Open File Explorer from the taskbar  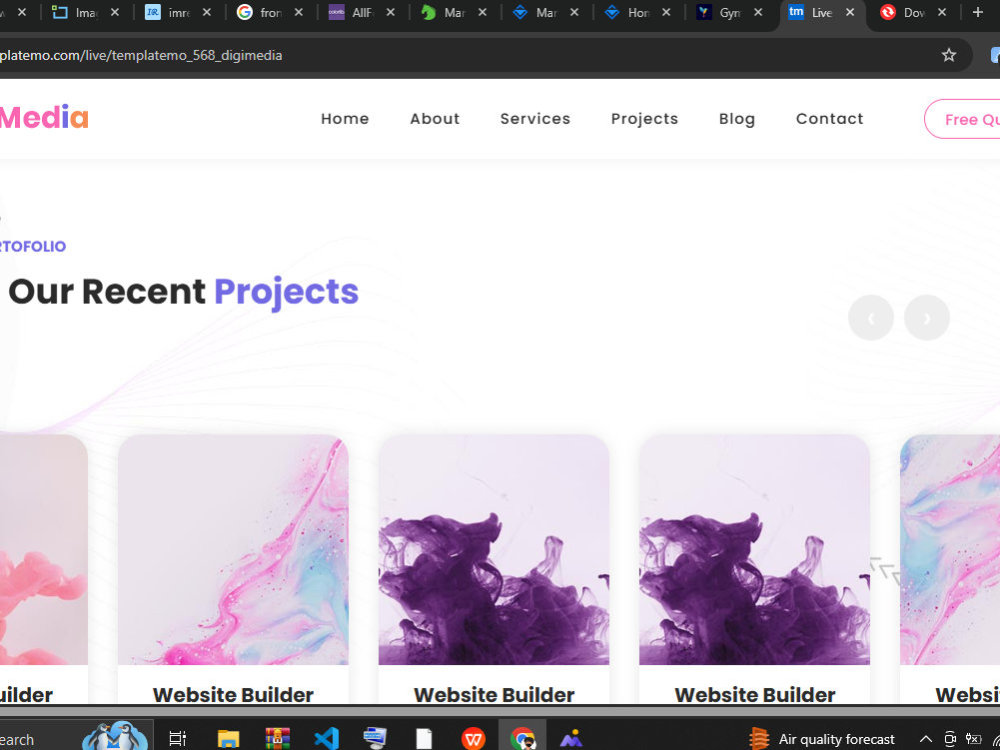228,739
